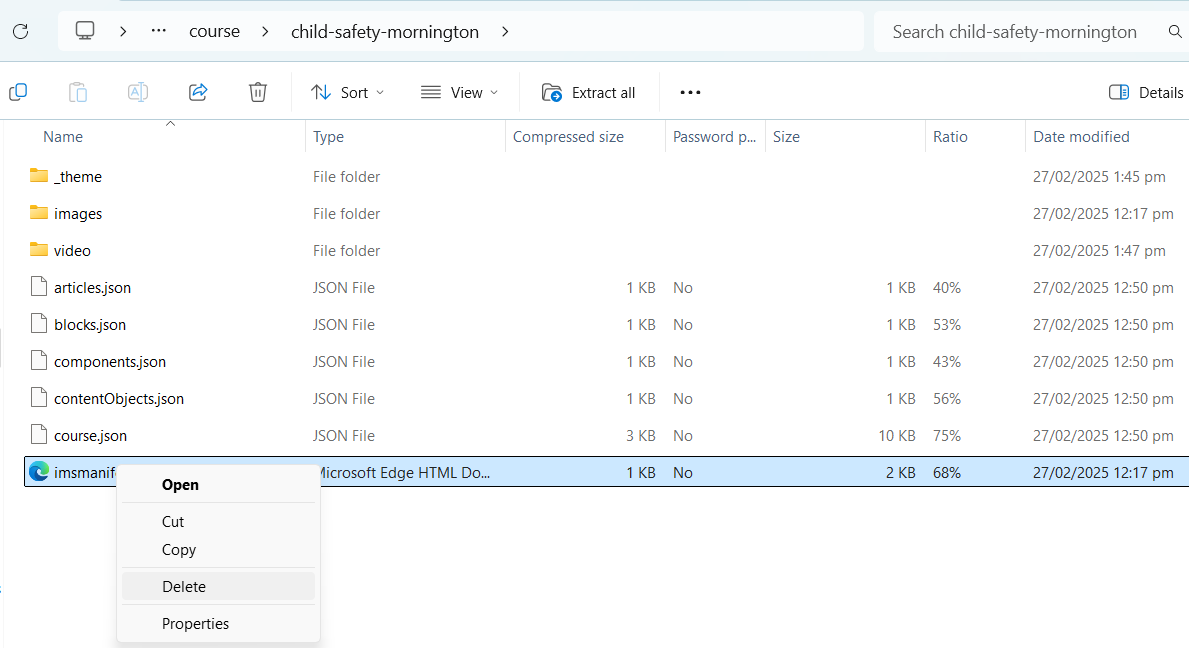
Task: Select the _theme folder
Action: click(78, 177)
